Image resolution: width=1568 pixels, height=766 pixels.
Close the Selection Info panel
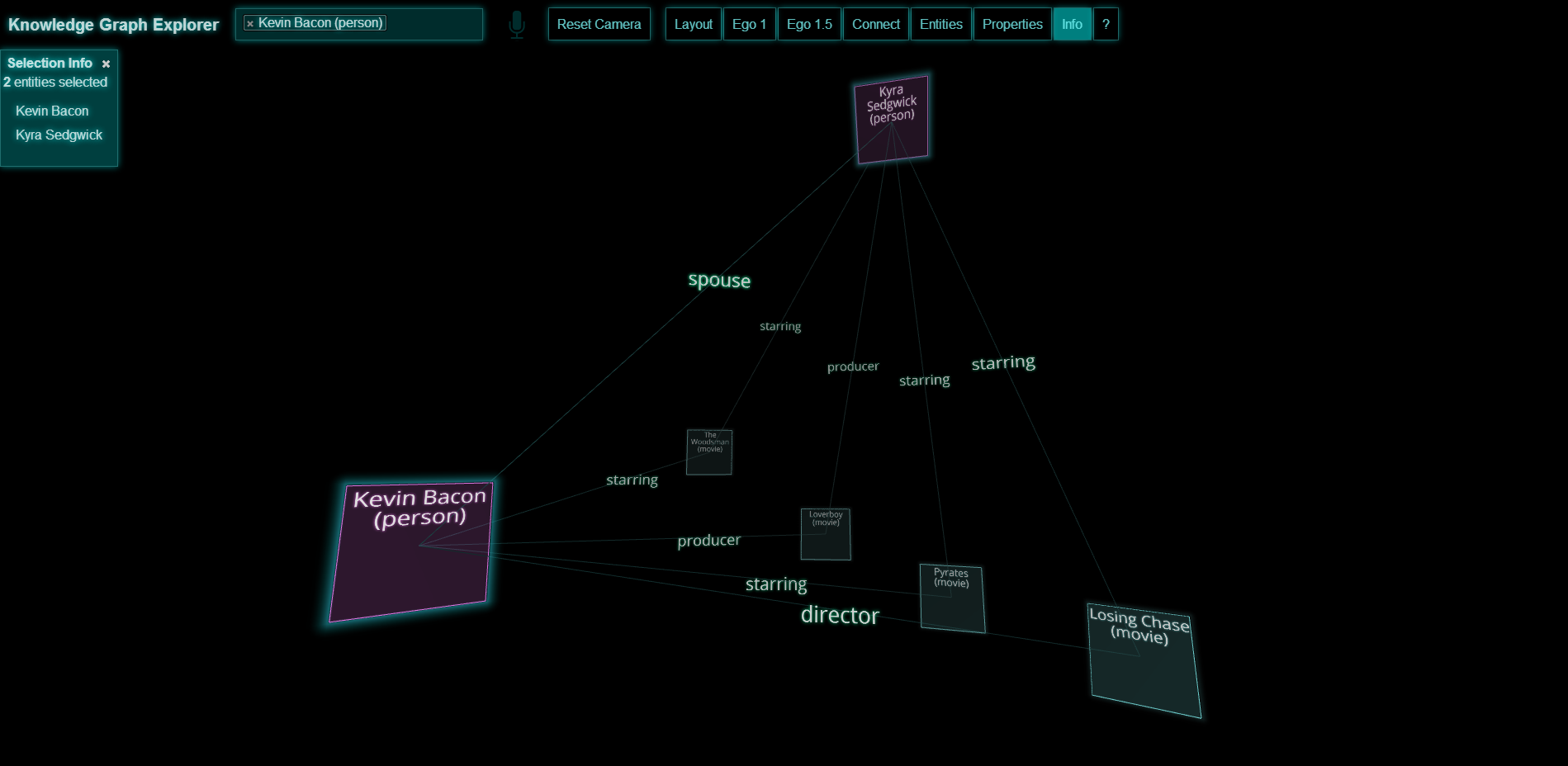[x=106, y=64]
